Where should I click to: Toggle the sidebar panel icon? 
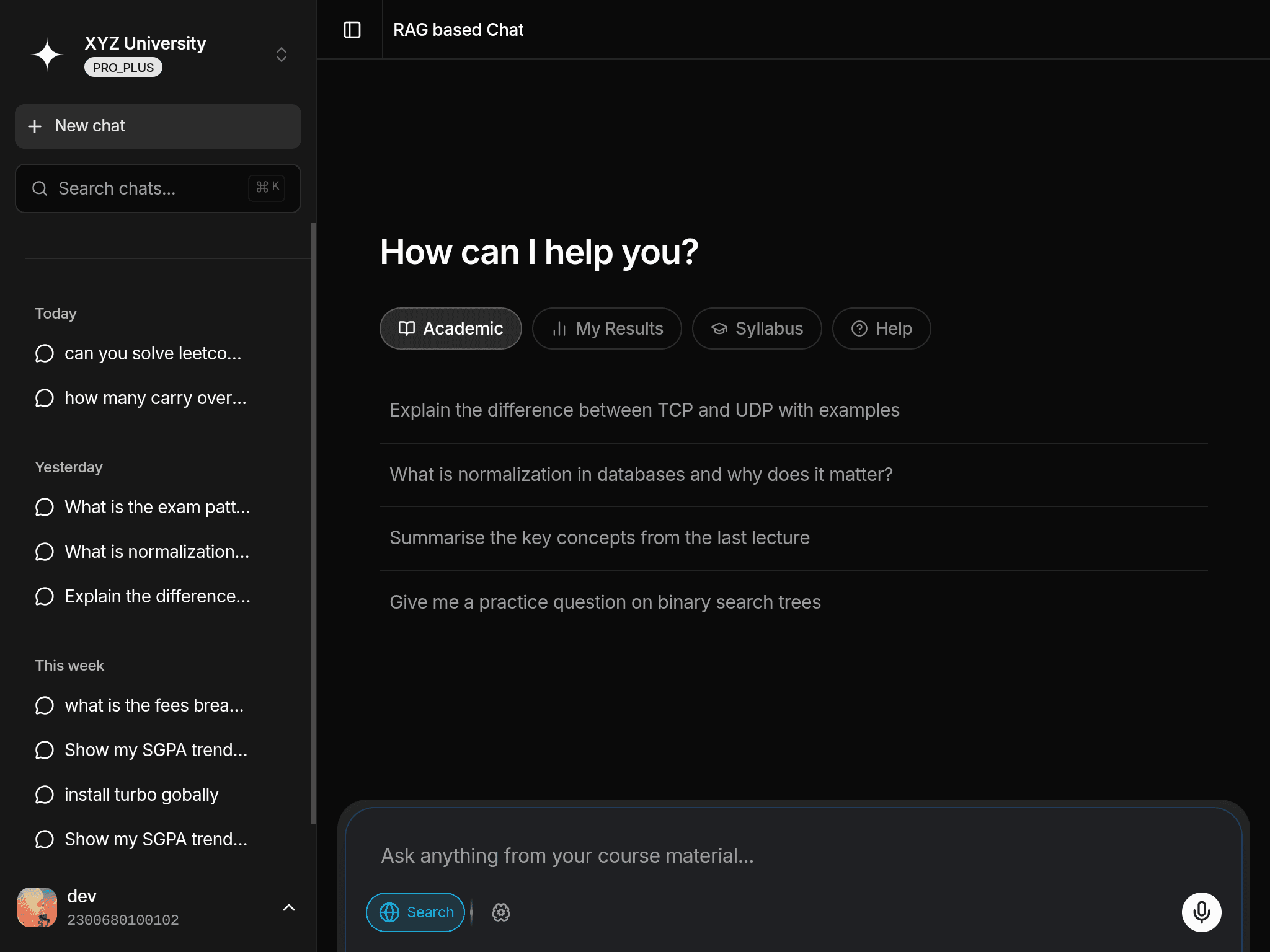coord(352,30)
